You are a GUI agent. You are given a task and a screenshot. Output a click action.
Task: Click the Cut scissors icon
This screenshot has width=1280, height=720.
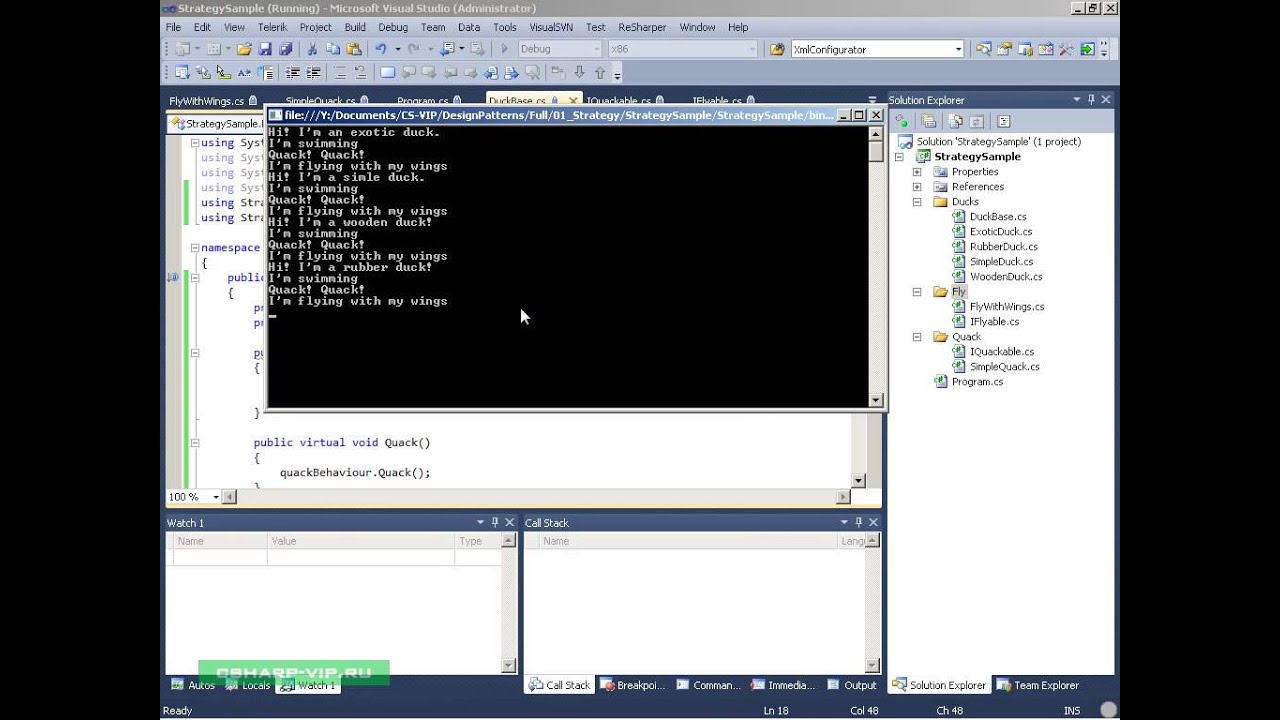click(312, 49)
